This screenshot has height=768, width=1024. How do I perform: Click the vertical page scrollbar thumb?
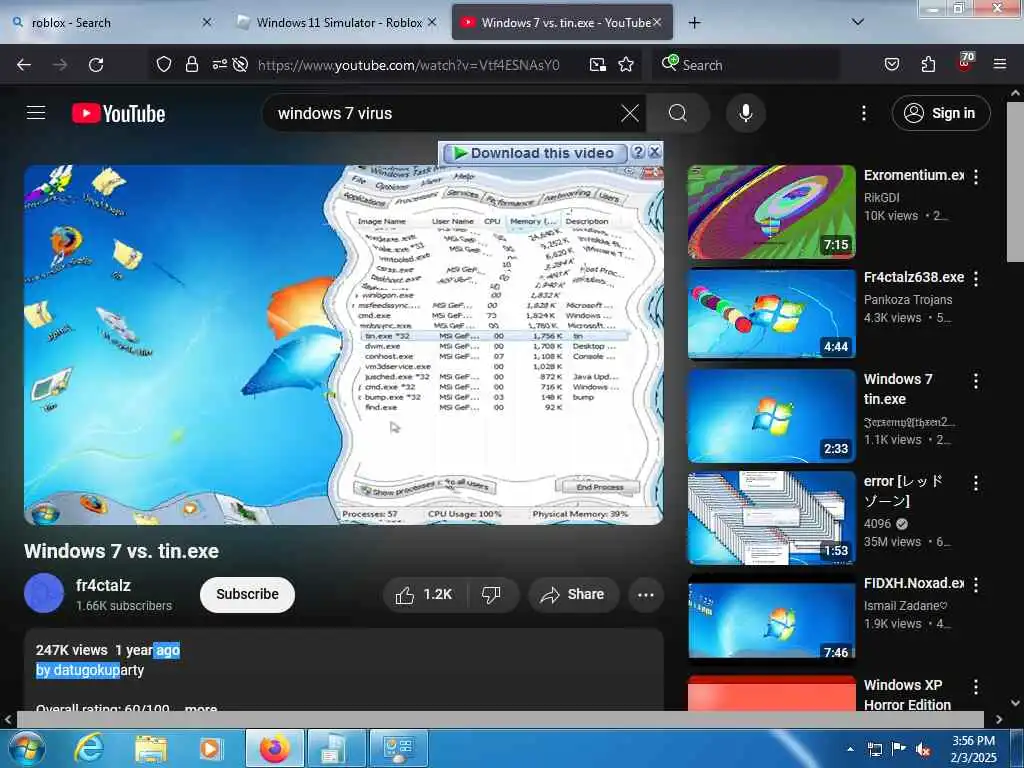point(1016,180)
